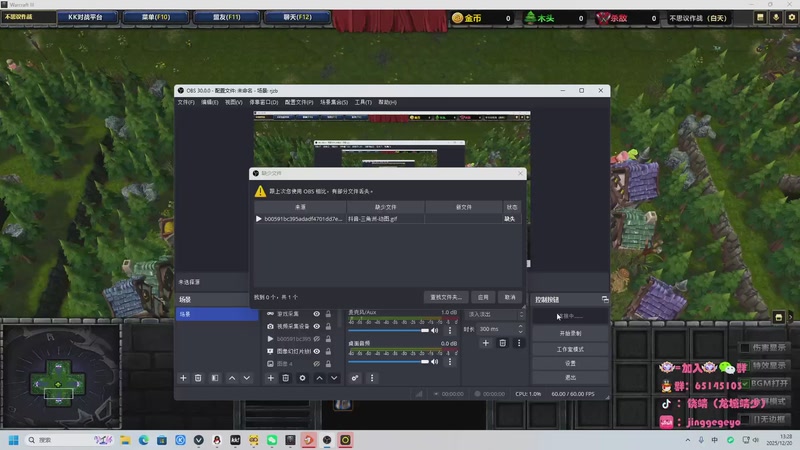Open 淡入淡出 transition dropdown
Screen dimensions: 800x450
click(495, 314)
